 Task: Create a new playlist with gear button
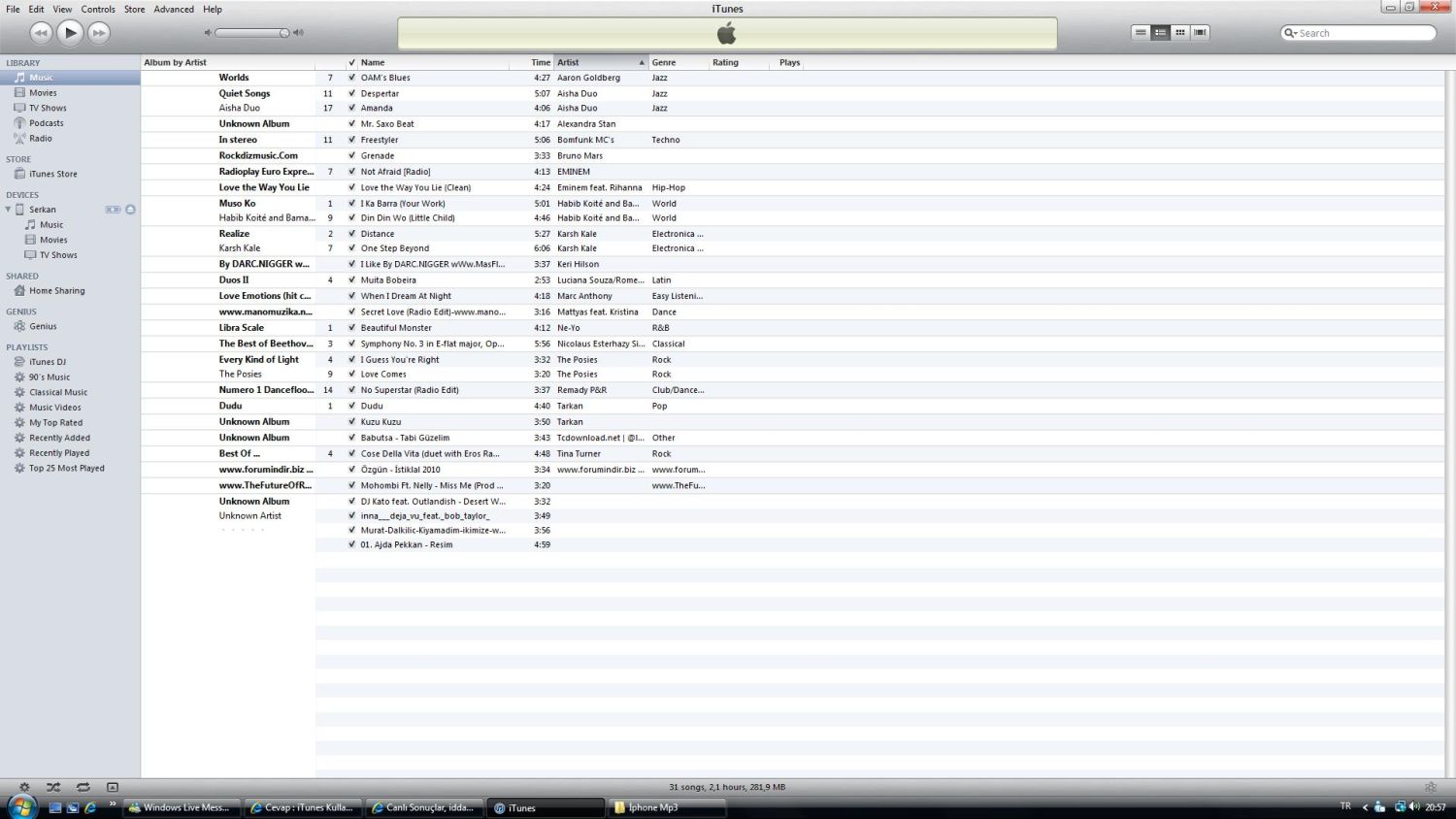point(24,787)
